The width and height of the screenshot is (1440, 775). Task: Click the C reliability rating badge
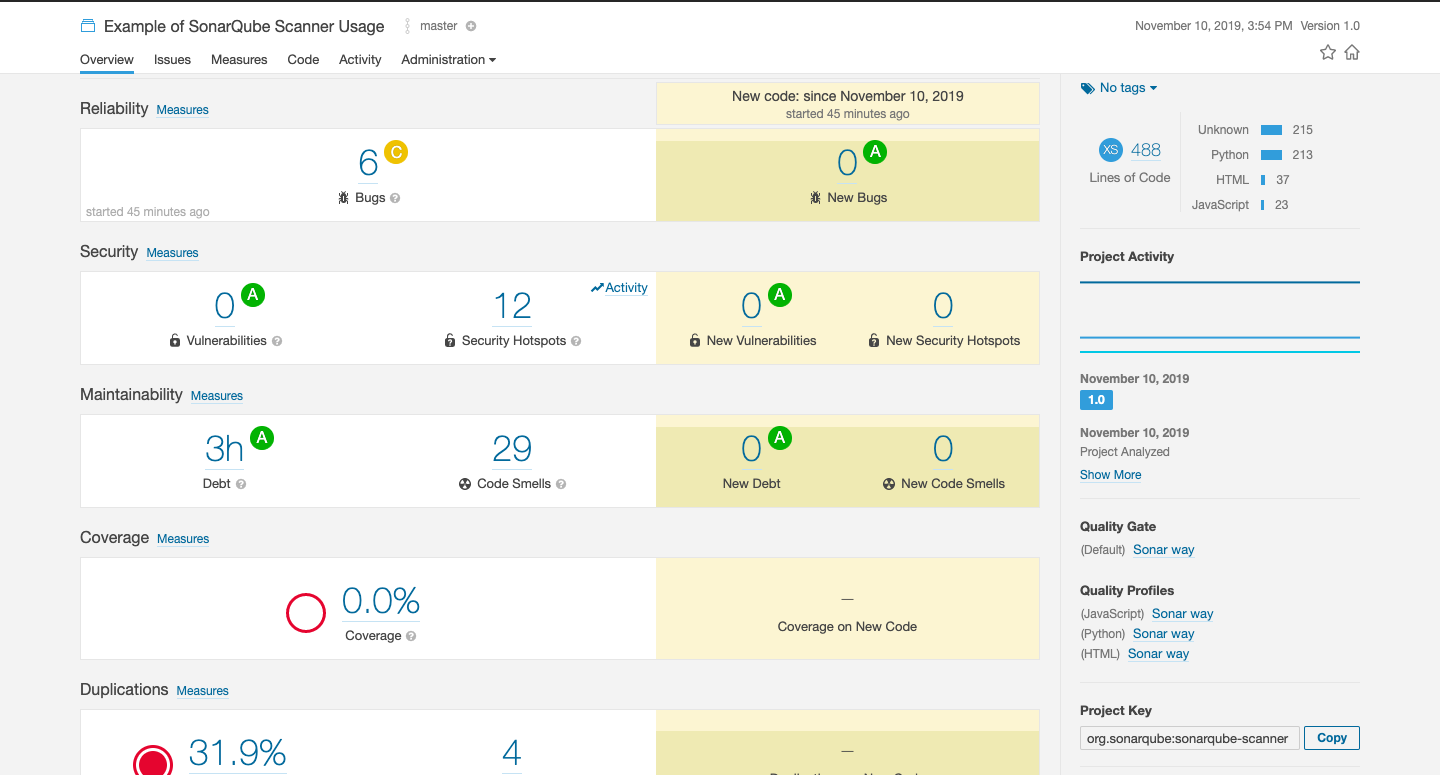click(x=396, y=152)
